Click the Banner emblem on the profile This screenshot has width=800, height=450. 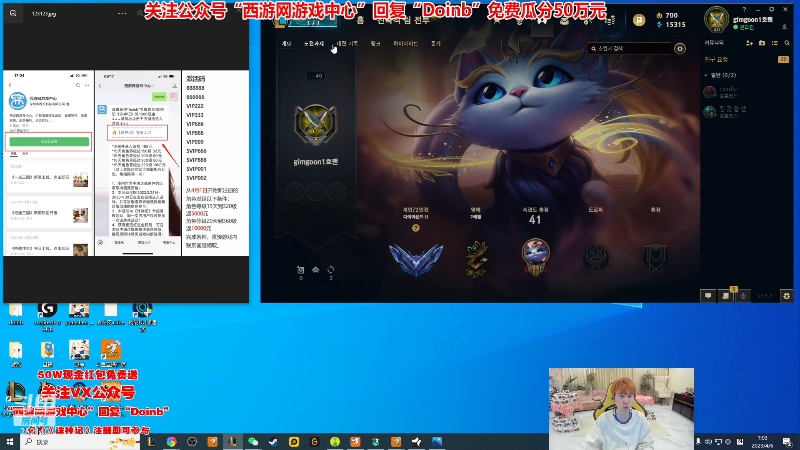tap(656, 258)
